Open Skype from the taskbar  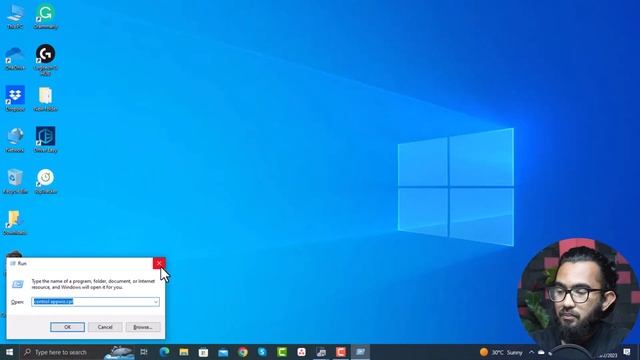[x=262, y=352]
